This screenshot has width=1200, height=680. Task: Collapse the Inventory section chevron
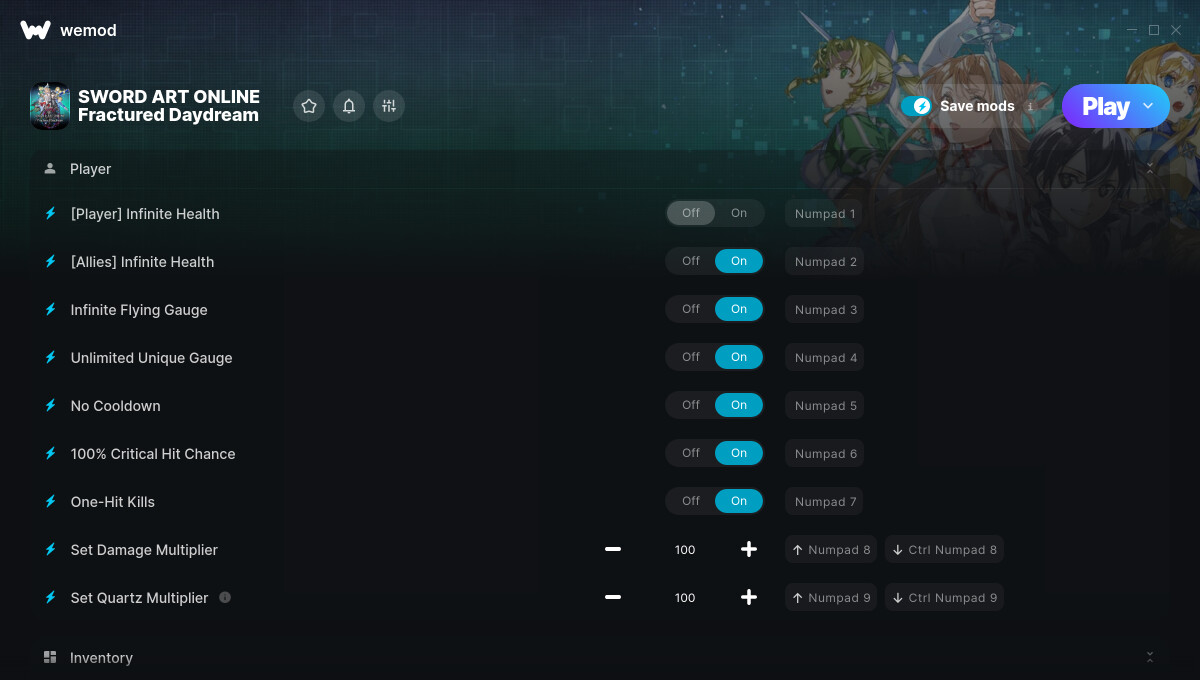1149,657
